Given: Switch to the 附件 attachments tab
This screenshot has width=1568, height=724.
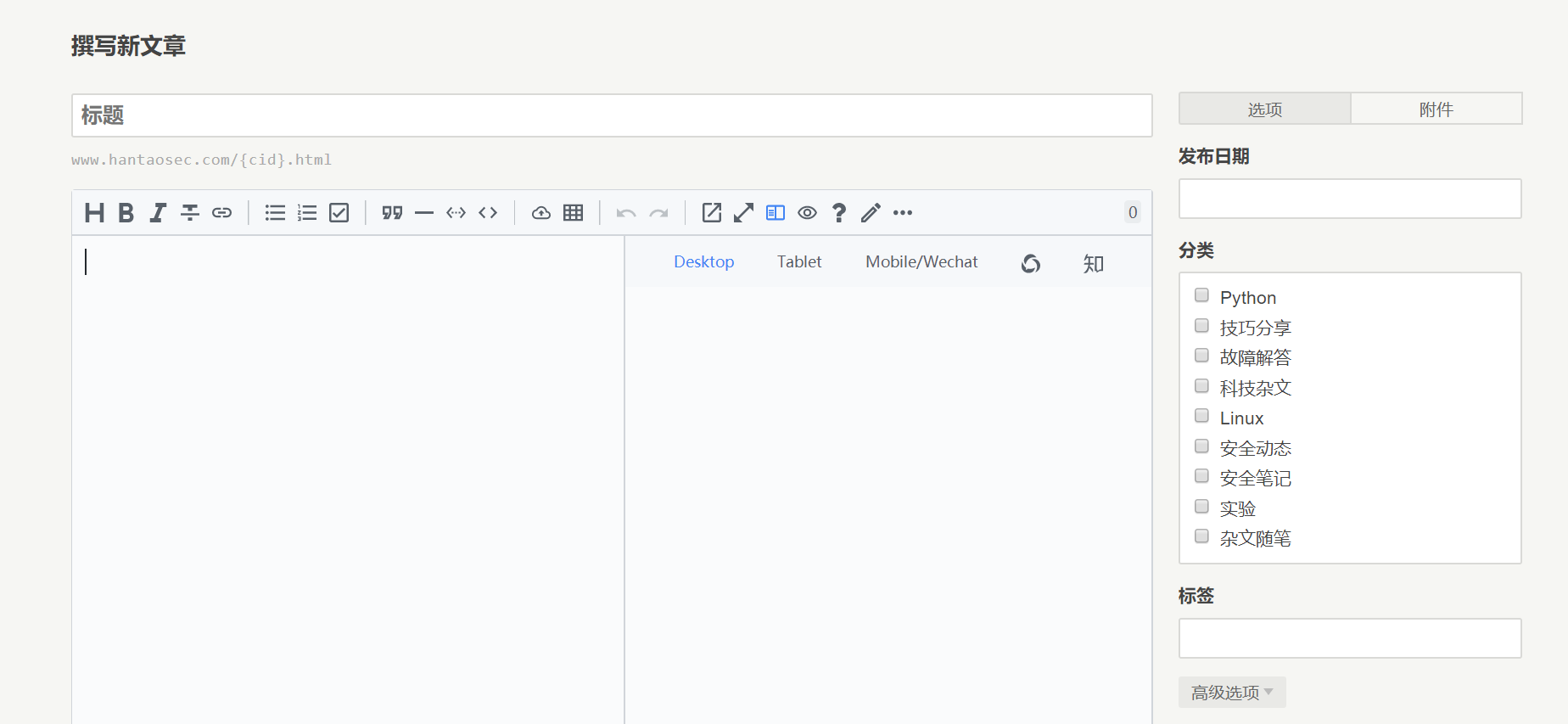Looking at the screenshot, I should [1436, 109].
